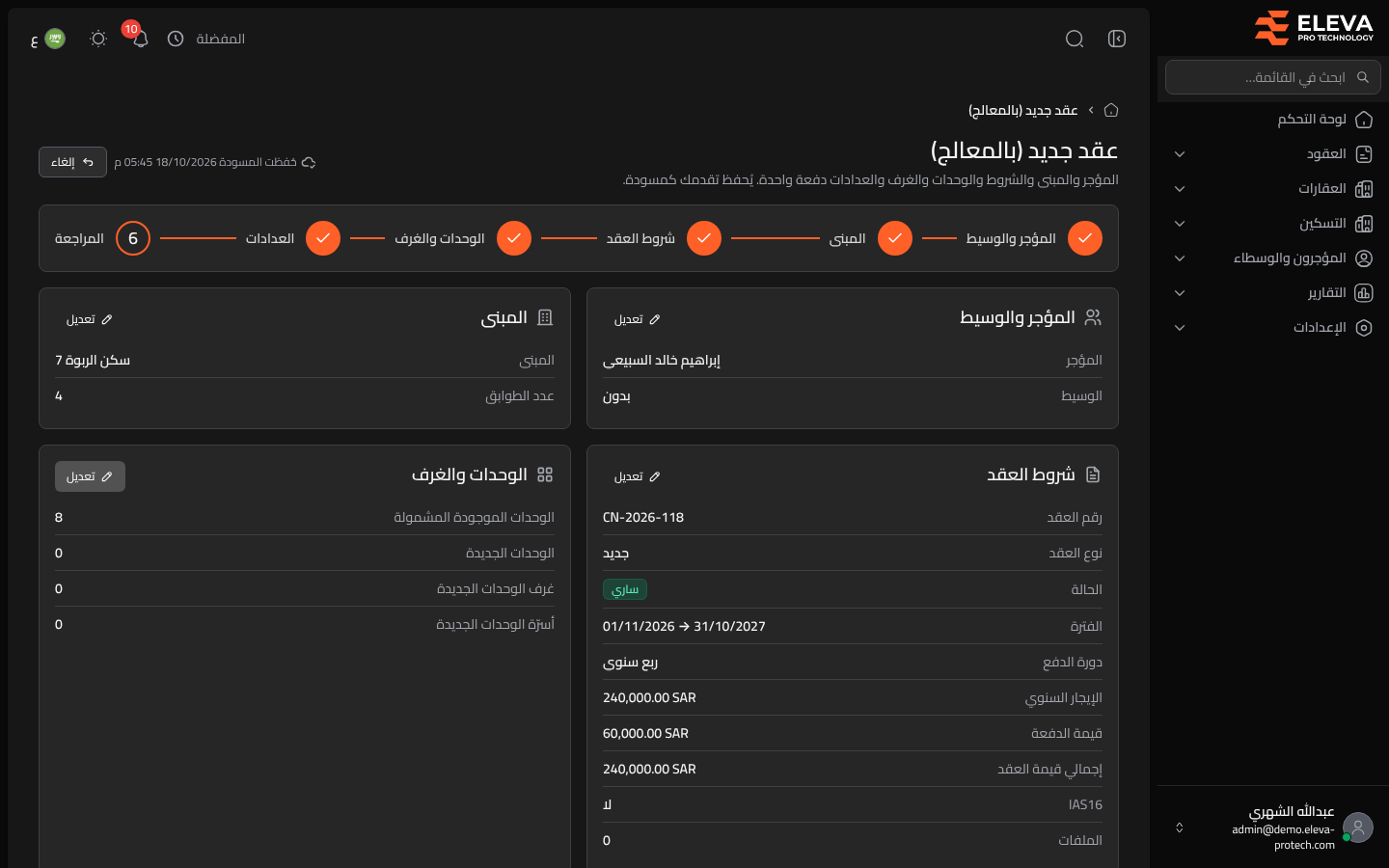Click the admin user avatar
1389x868 pixels.
click(x=1358, y=827)
